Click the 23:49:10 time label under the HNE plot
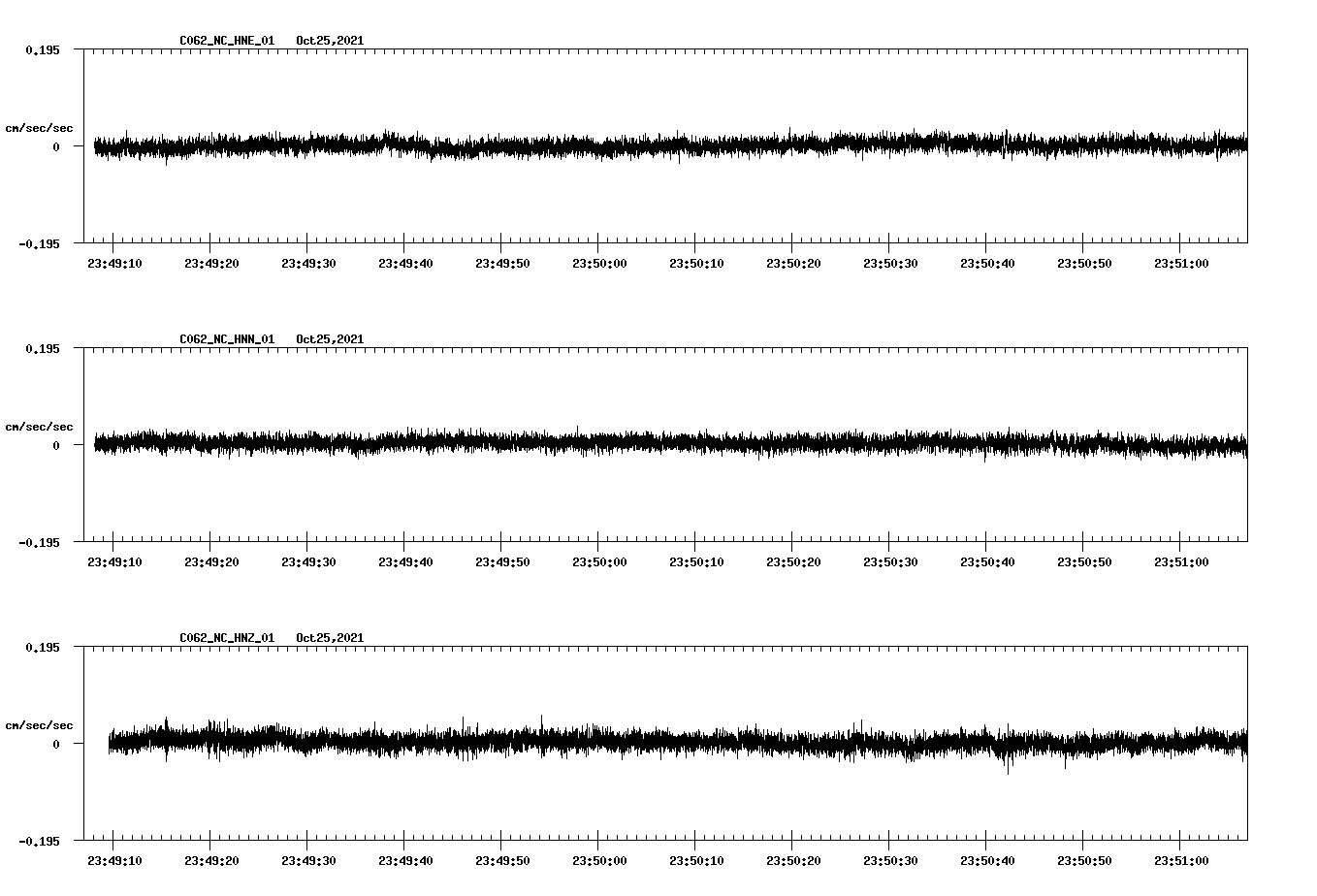Viewport: 1317px width, 896px height. tap(114, 263)
